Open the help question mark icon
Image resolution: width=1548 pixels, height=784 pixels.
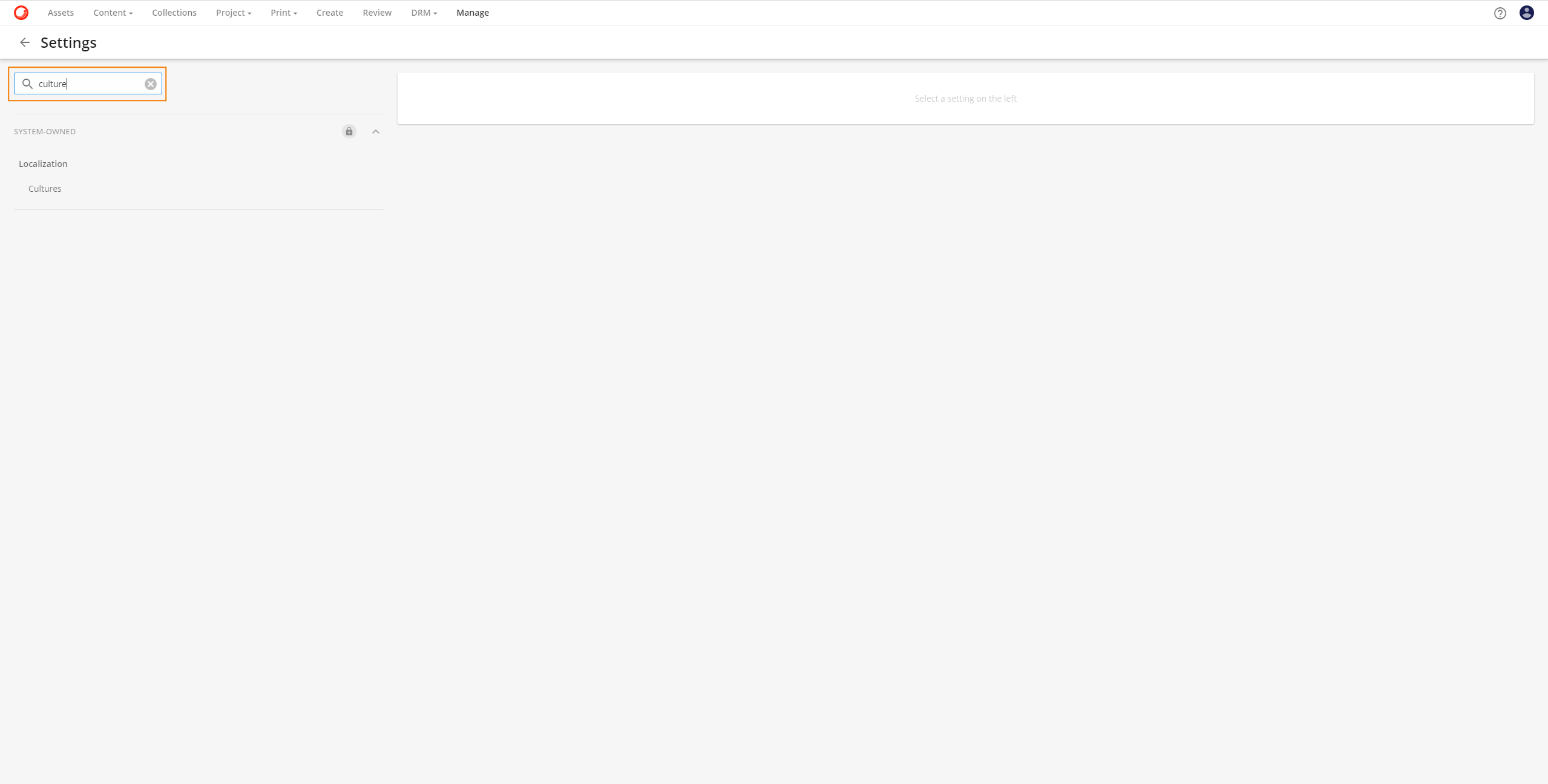(1500, 13)
